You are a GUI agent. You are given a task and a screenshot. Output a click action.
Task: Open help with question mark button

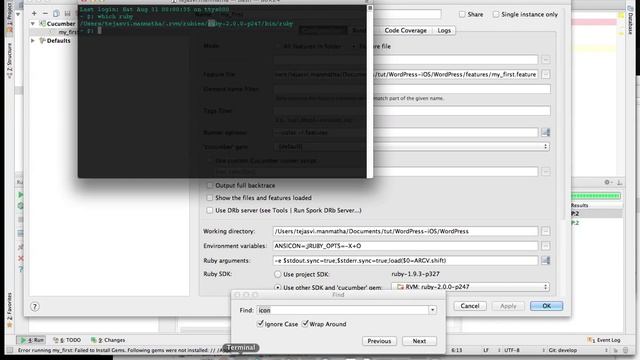35,307
